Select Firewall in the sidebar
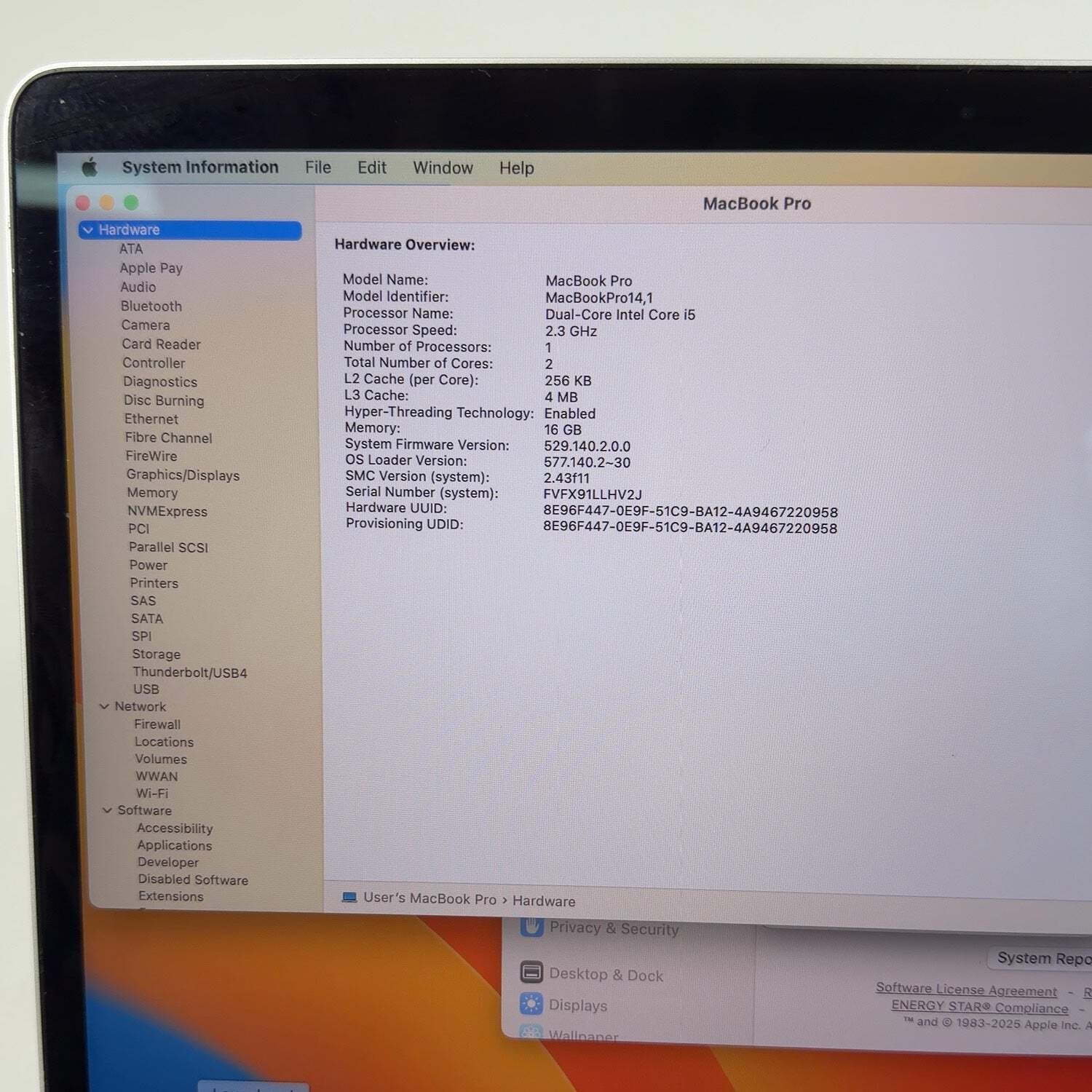 point(157,724)
